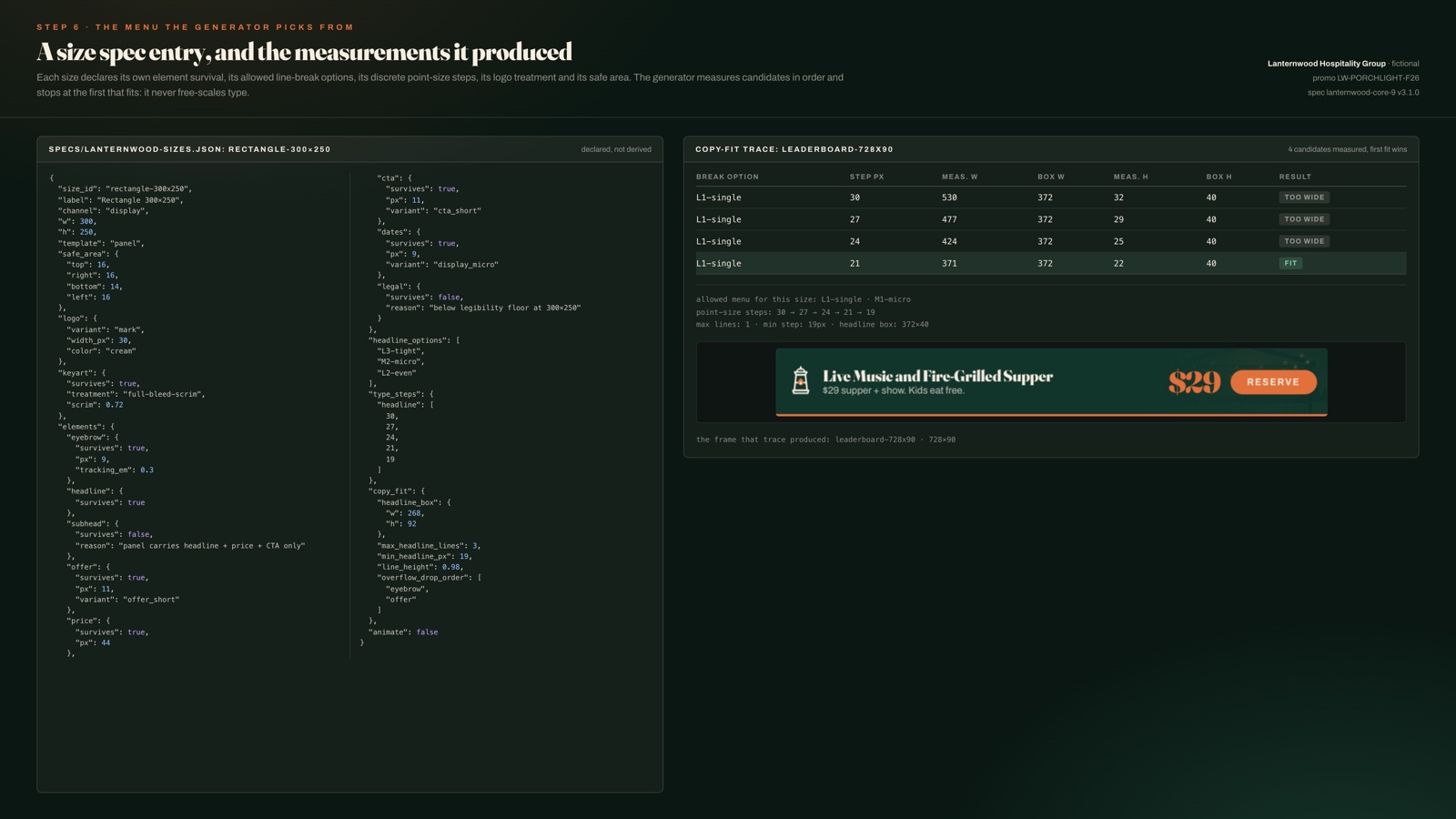Click 'Lanternwood Hospitality Group' in the header
1456x819 pixels.
(1327, 64)
